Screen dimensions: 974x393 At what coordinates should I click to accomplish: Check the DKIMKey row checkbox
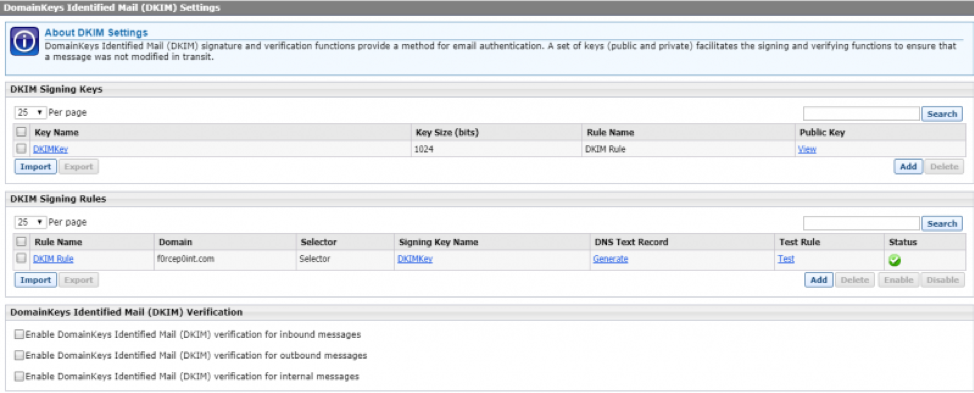pyautogui.click(x=21, y=149)
